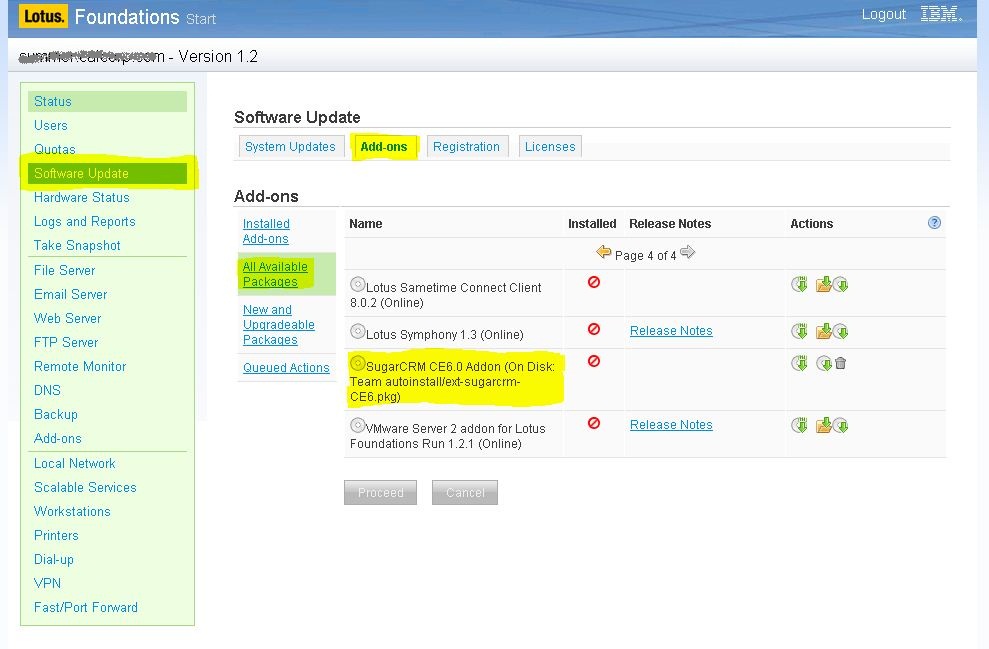Open Remote Monitor in the sidebar
This screenshot has width=989, height=649.
click(x=80, y=366)
